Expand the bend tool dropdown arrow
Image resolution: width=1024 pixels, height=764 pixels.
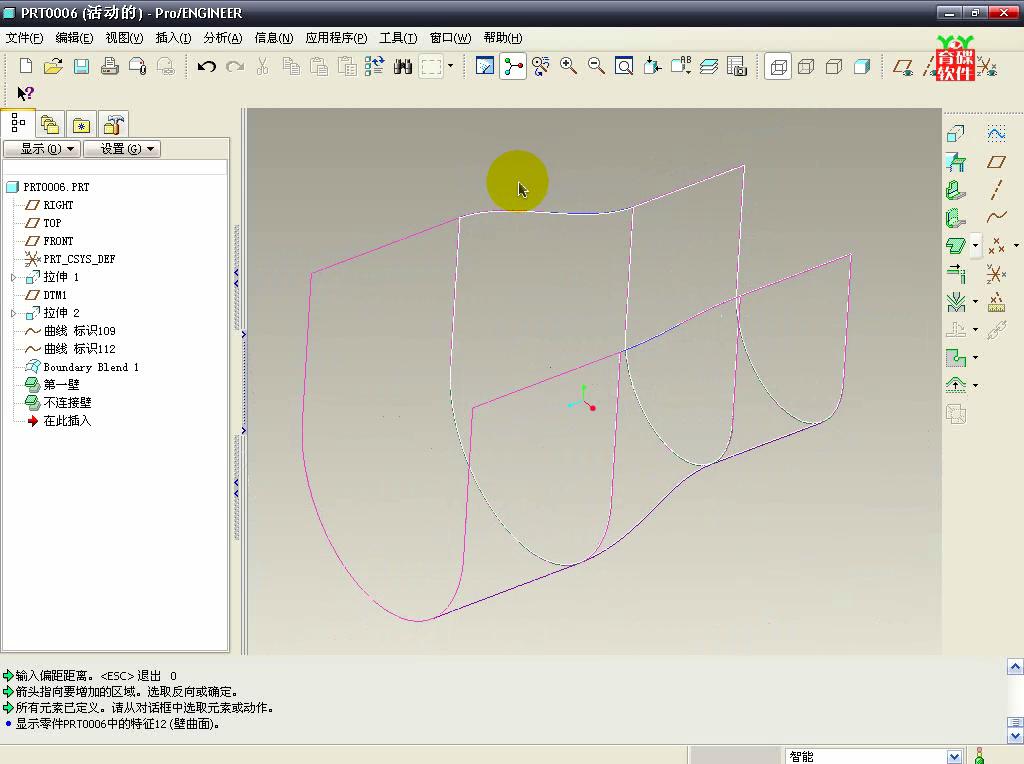pyautogui.click(x=976, y=302)
